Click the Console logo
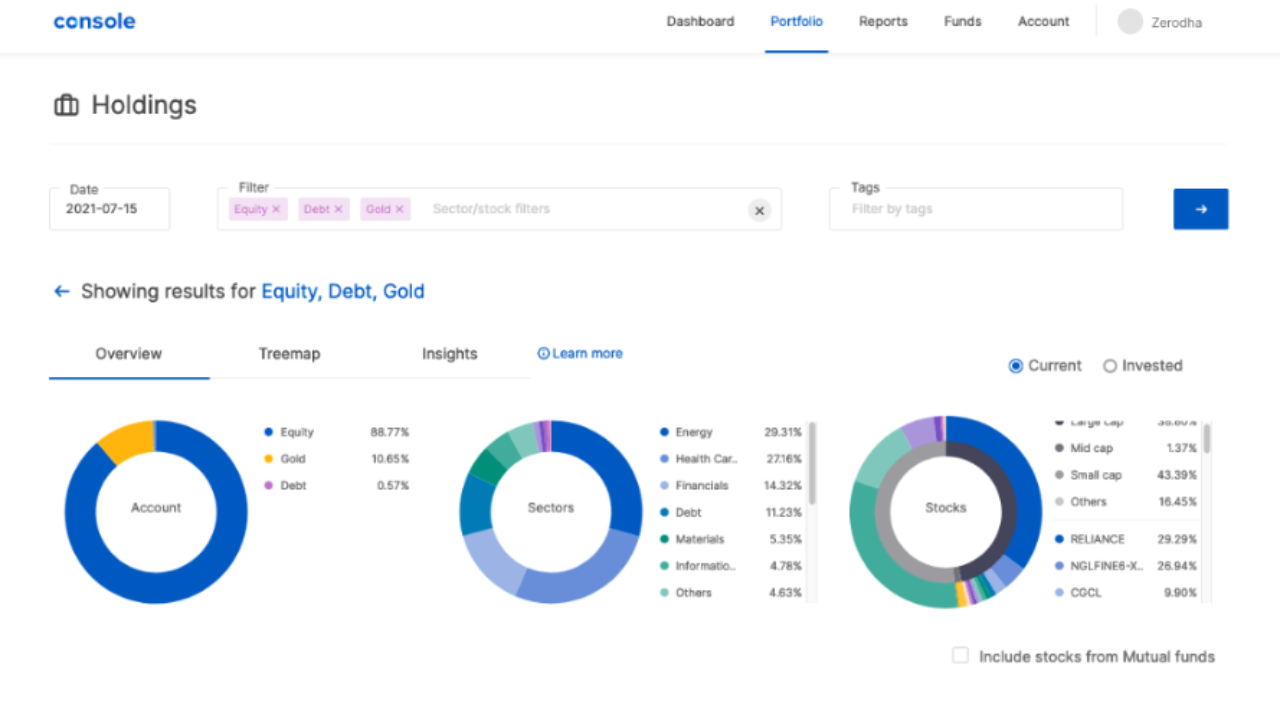The image size is (1280, 720). tap(94, 21)
